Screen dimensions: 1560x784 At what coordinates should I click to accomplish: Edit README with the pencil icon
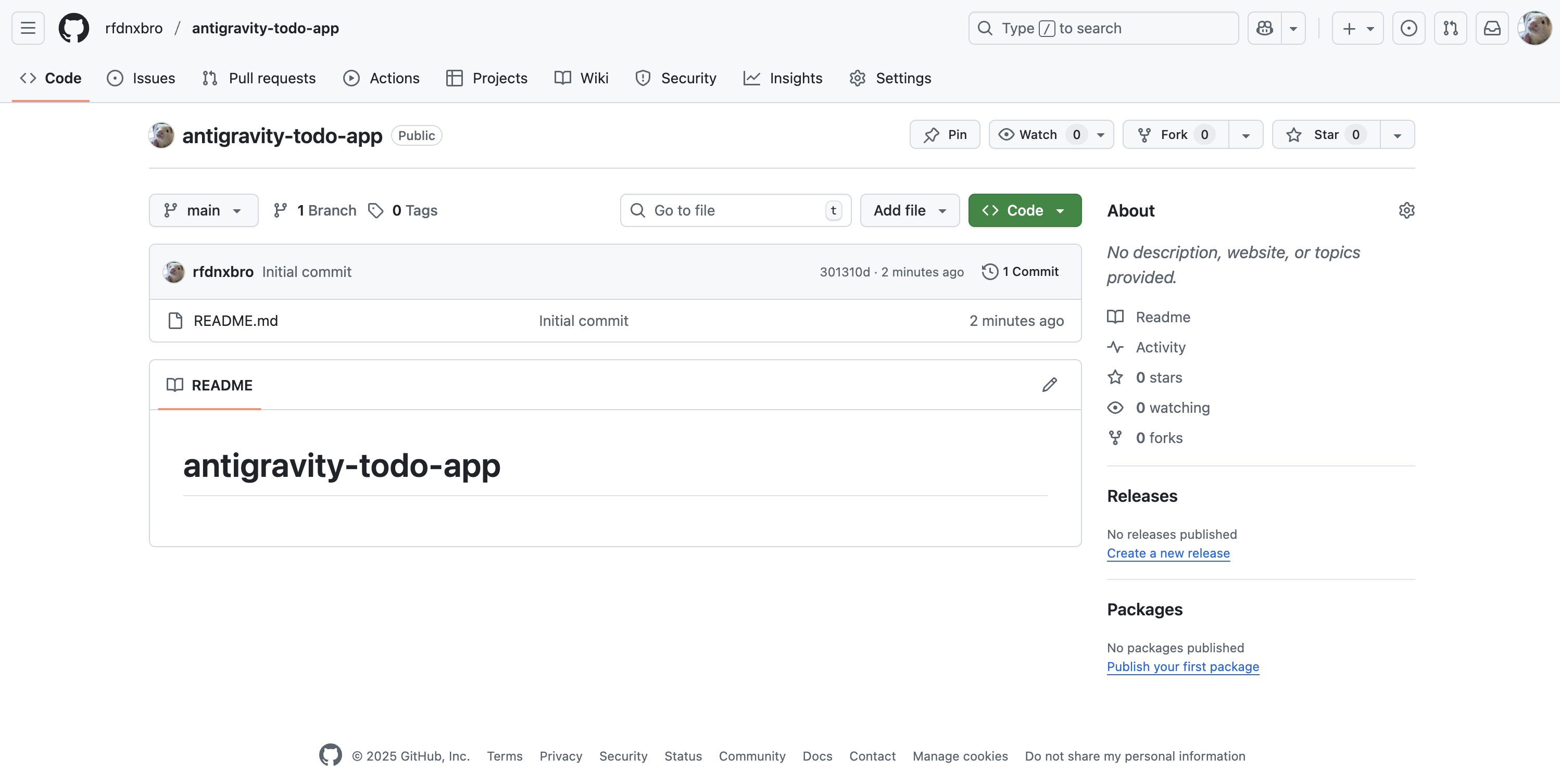(1049, 385)
